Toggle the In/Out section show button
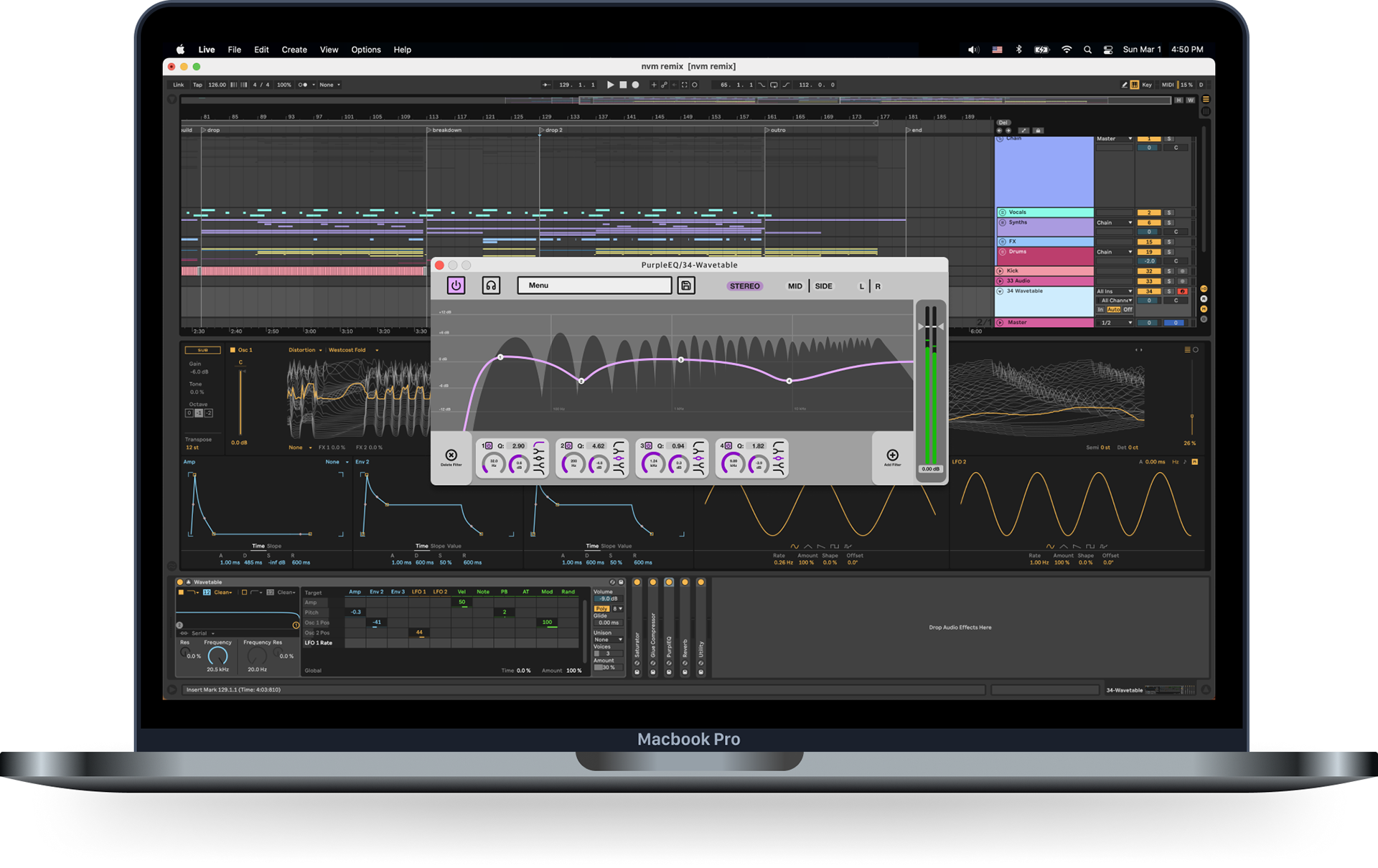 point(1204,289)
